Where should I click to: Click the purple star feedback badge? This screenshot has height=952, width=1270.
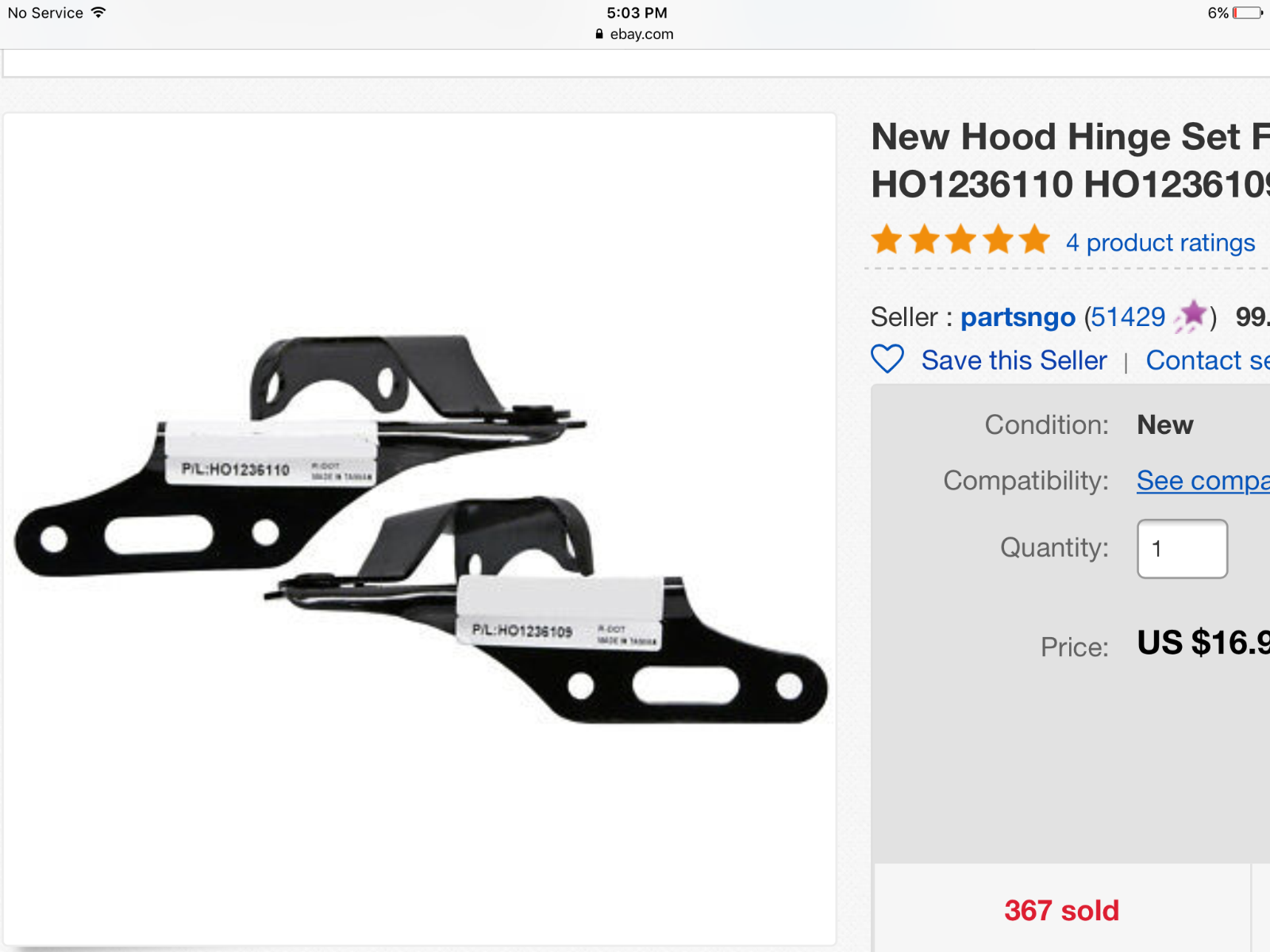tap(1191, 317)
